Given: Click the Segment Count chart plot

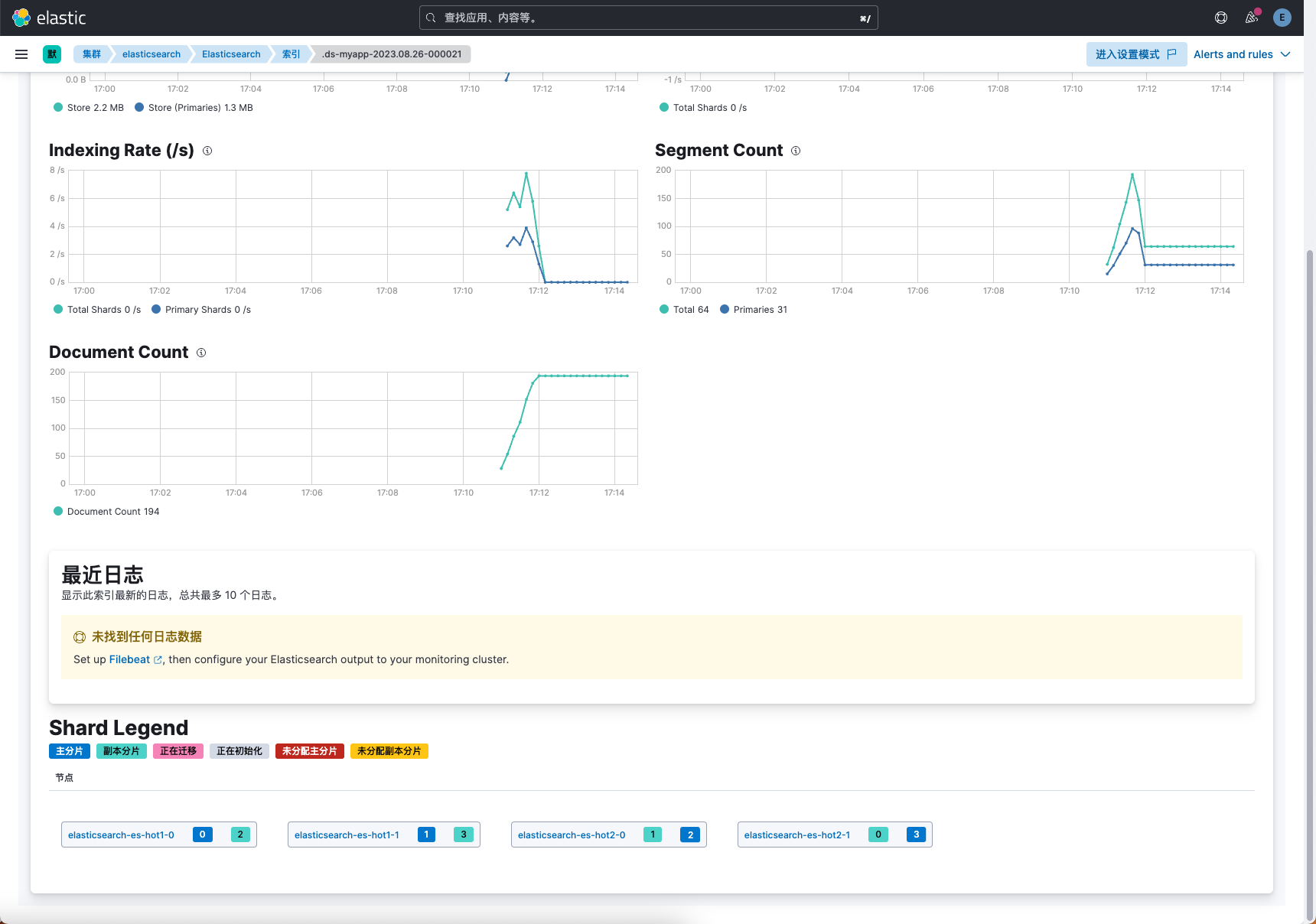Looking at the screenshot, I should pyautogui.click(x=959, y=226).
